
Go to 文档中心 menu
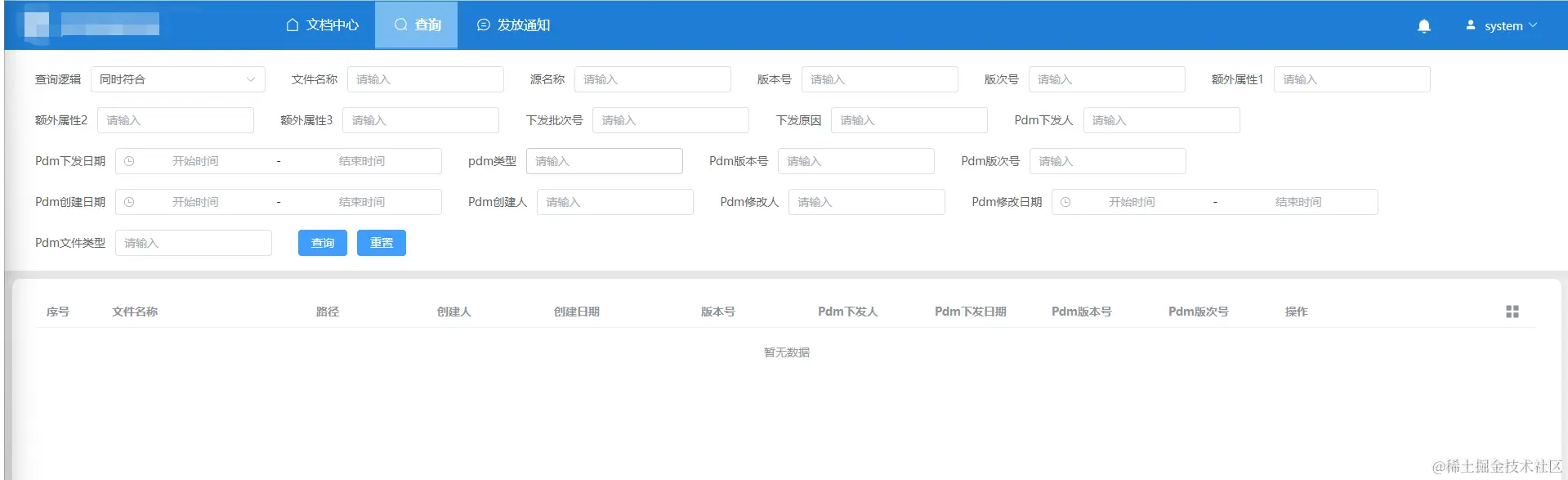click(x=323, y=25)
